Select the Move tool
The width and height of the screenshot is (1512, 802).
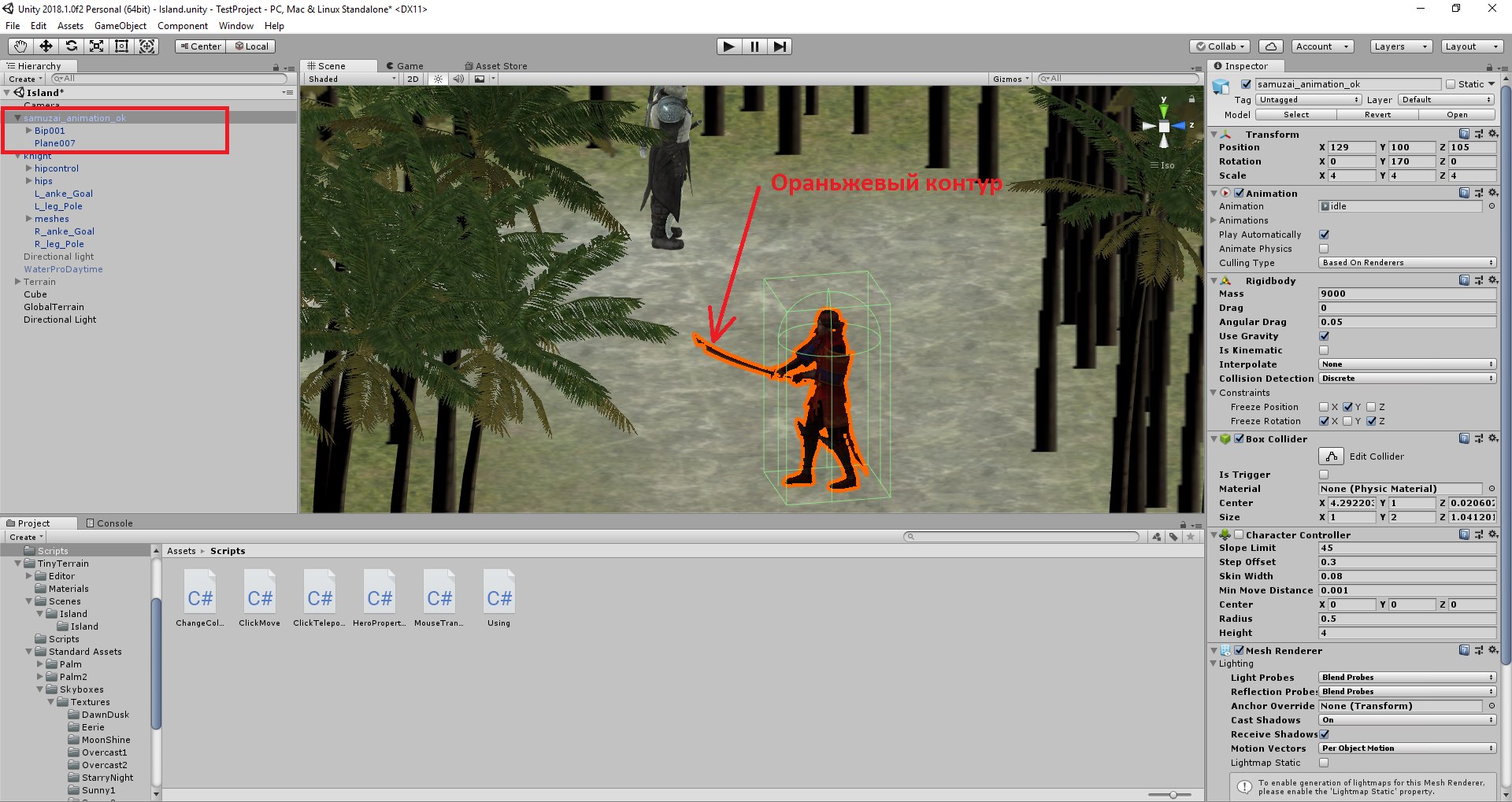click(x=46, y=46)
